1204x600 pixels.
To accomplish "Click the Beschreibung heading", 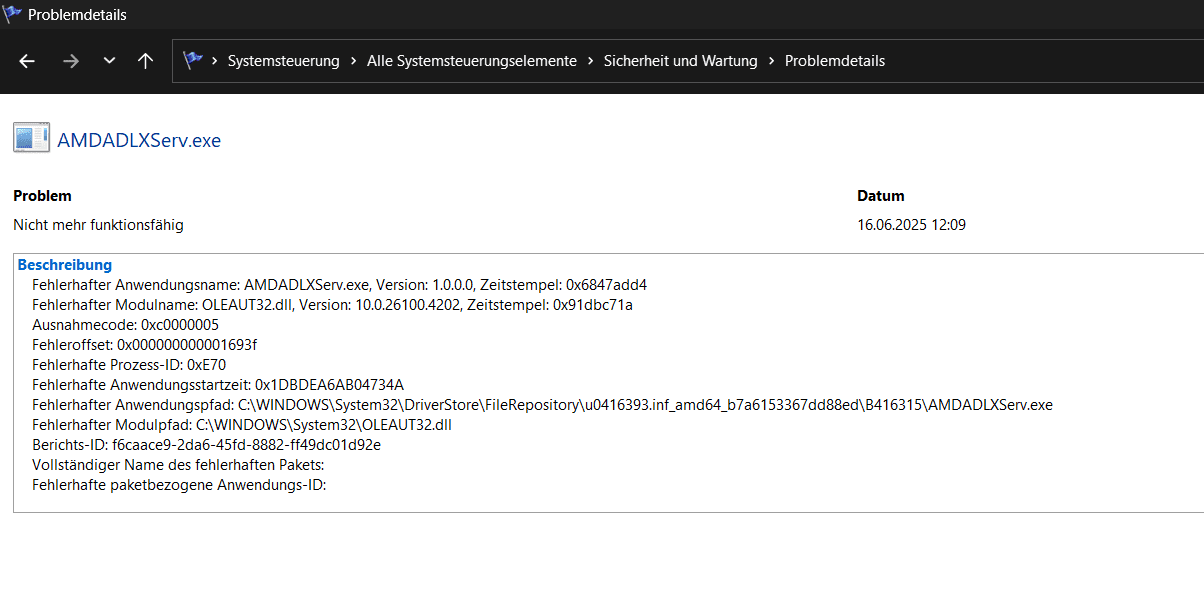I will pos(65,265).
